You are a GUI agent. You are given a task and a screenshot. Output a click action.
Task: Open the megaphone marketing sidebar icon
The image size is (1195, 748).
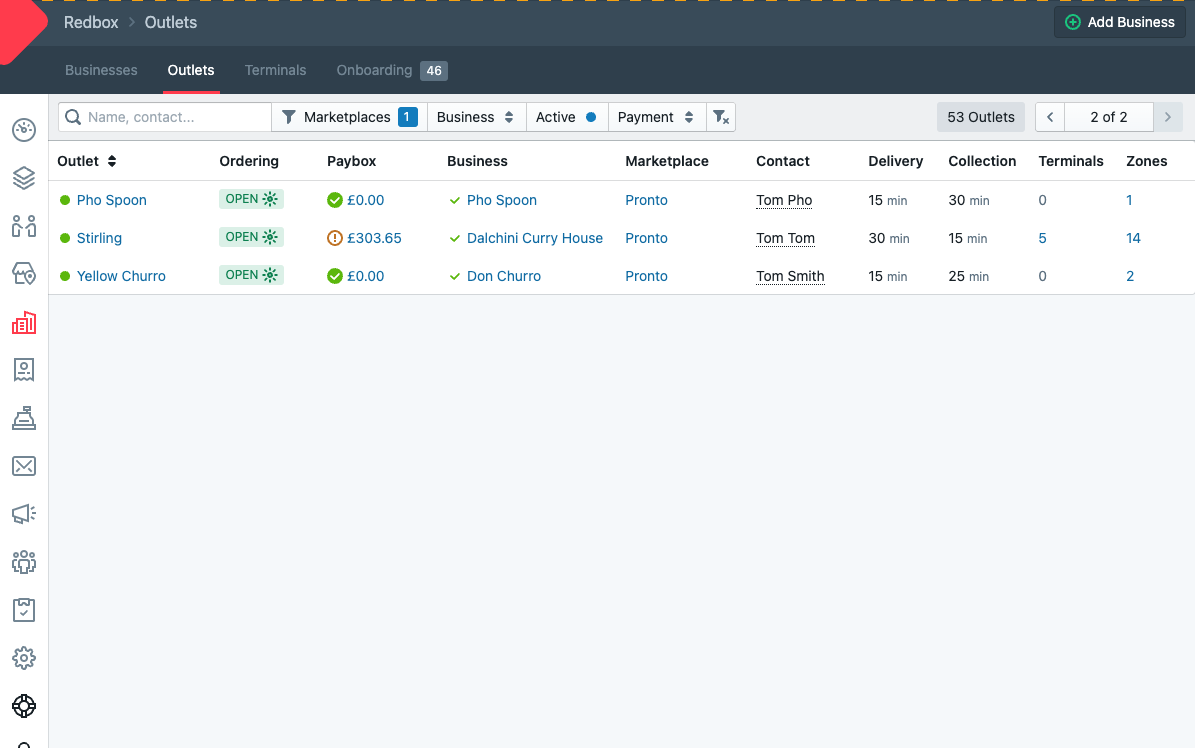[24, 514]
